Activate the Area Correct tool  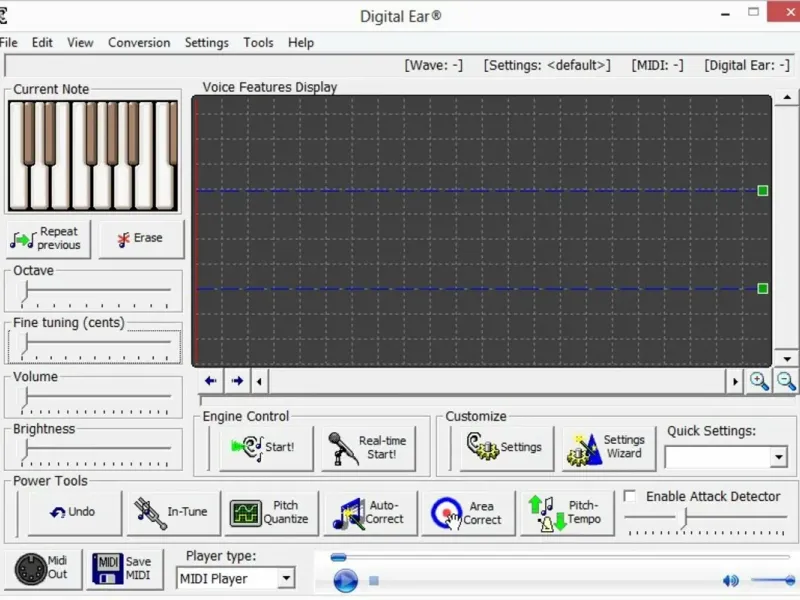468,512
